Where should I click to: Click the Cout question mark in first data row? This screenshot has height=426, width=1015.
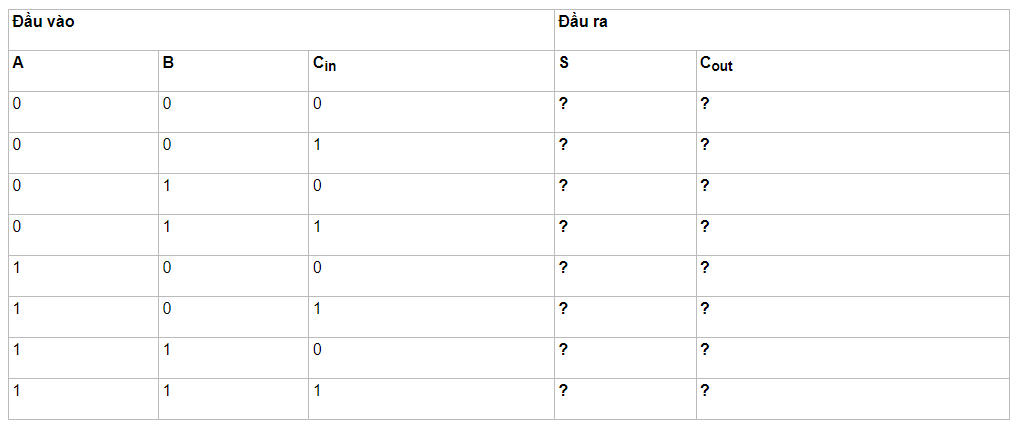(705, 104)
